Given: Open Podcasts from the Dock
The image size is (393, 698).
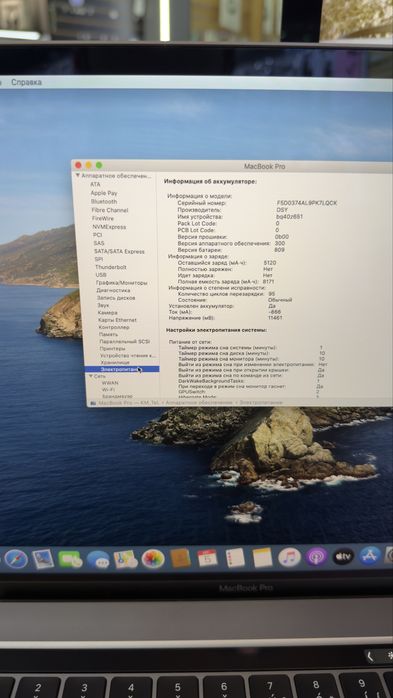Looking at the screenshot, I should tap(316, 556).
